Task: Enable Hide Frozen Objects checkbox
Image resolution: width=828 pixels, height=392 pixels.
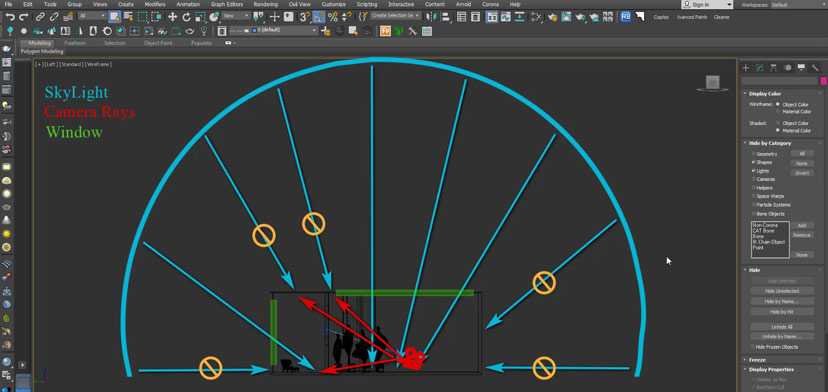Action: click(753, 347)
